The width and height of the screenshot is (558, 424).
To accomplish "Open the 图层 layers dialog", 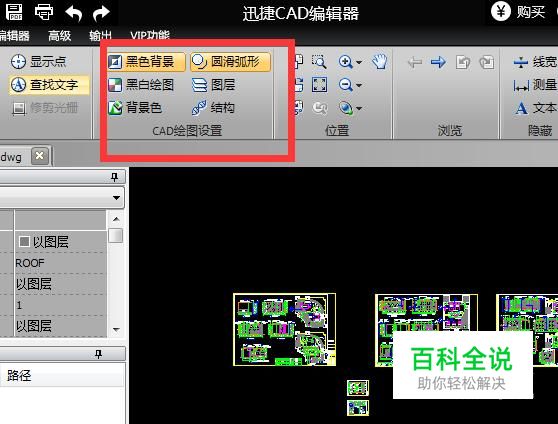I will coord(214,85).
